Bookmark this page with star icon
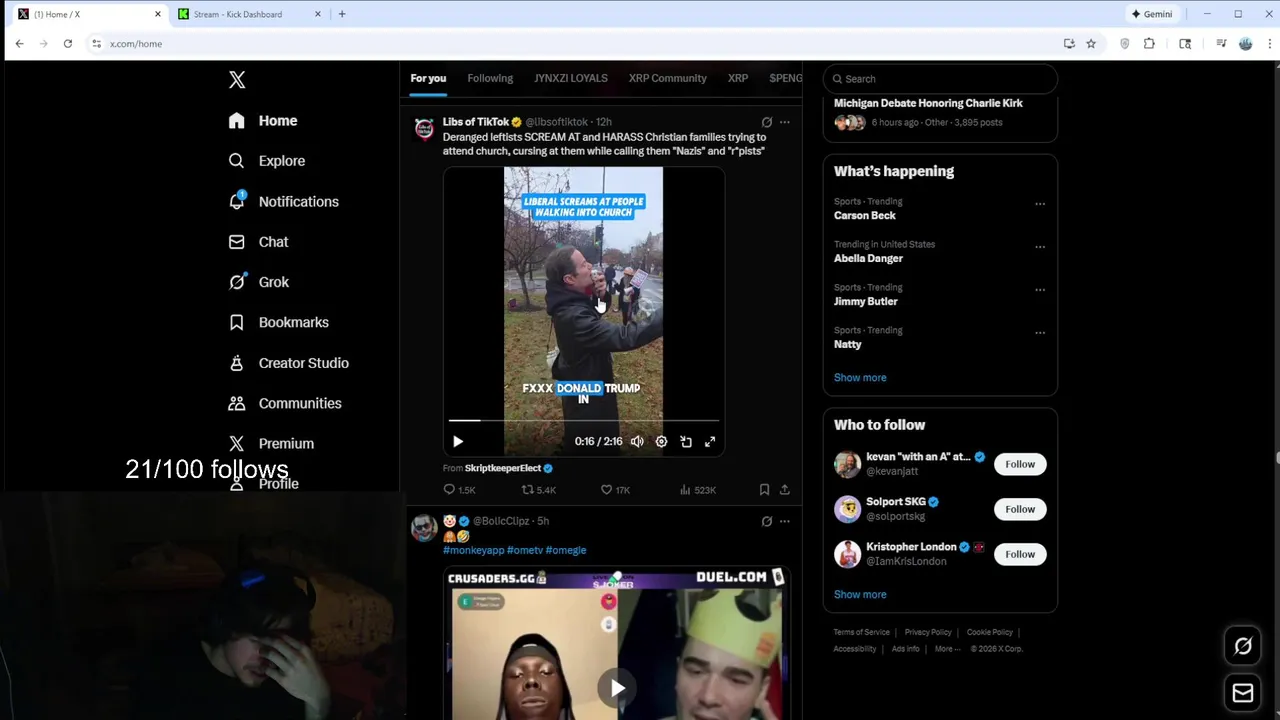 1091,44
